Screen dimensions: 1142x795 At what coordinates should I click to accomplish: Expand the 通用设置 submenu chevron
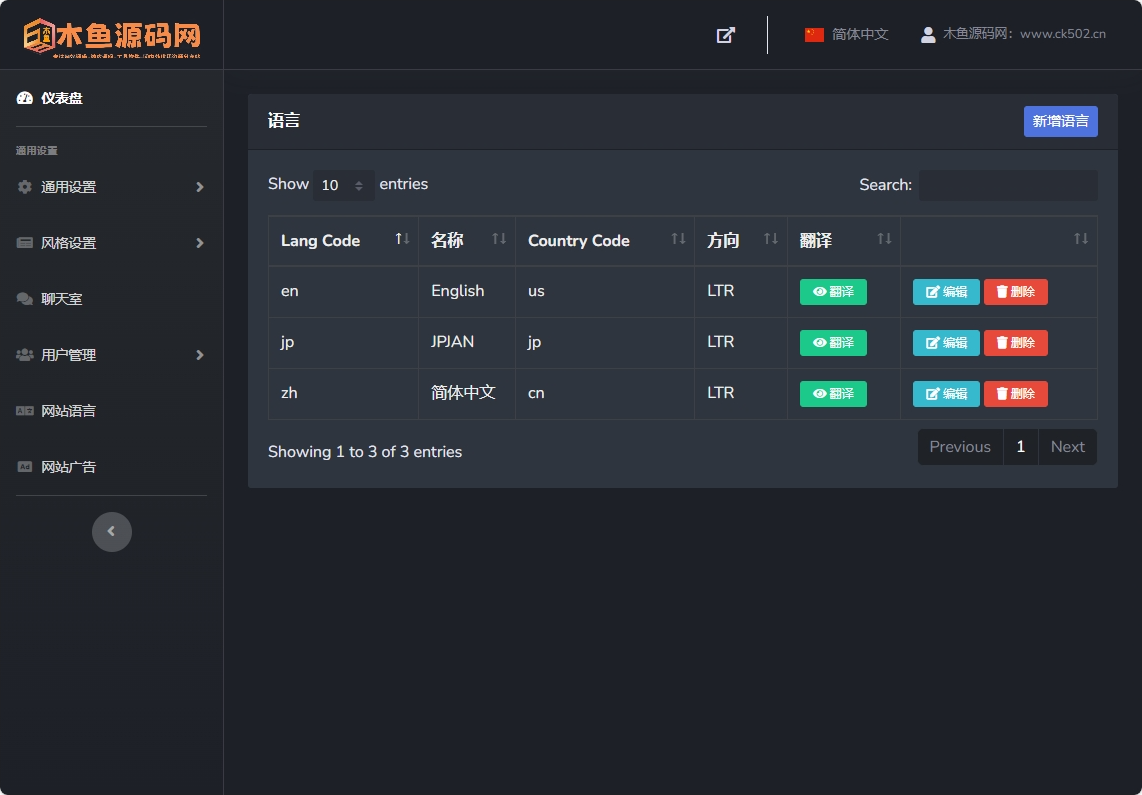200,187
